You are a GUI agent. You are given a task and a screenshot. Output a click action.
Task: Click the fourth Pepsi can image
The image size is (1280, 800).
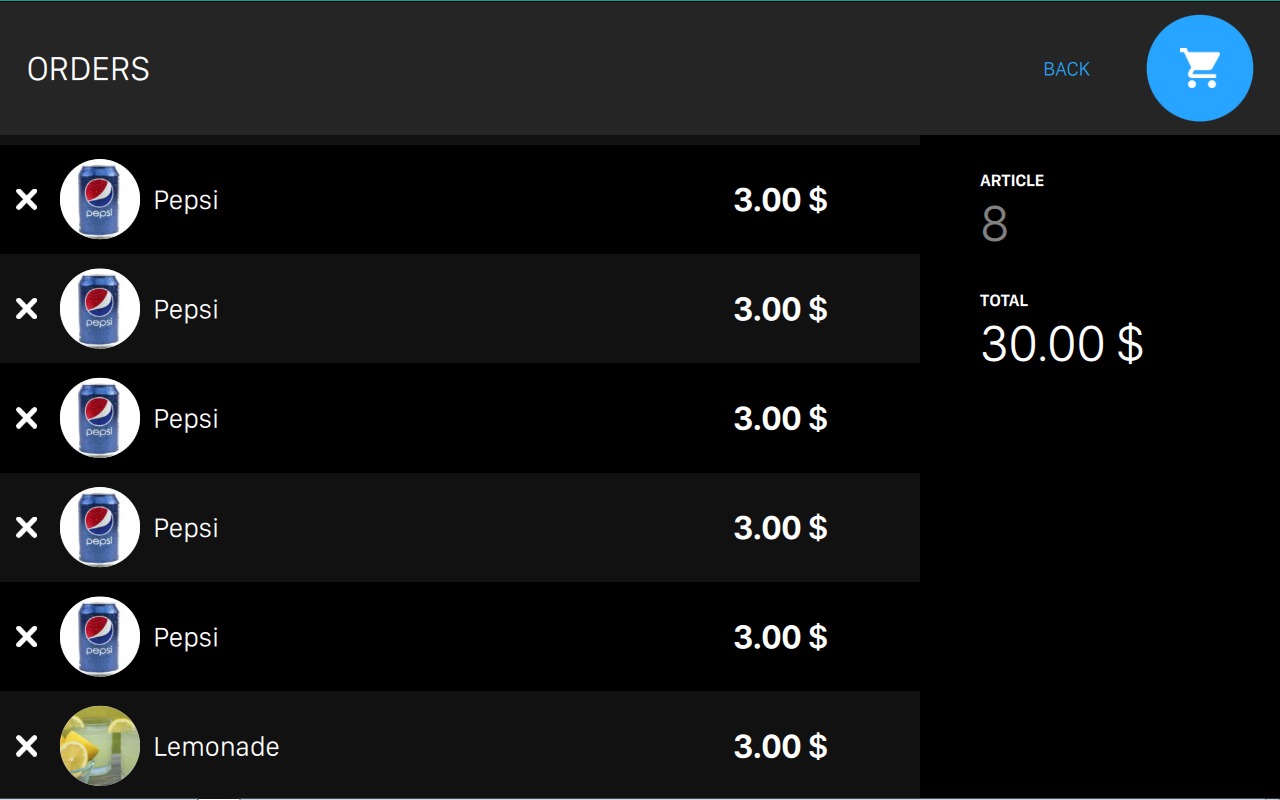coord(100,528)
